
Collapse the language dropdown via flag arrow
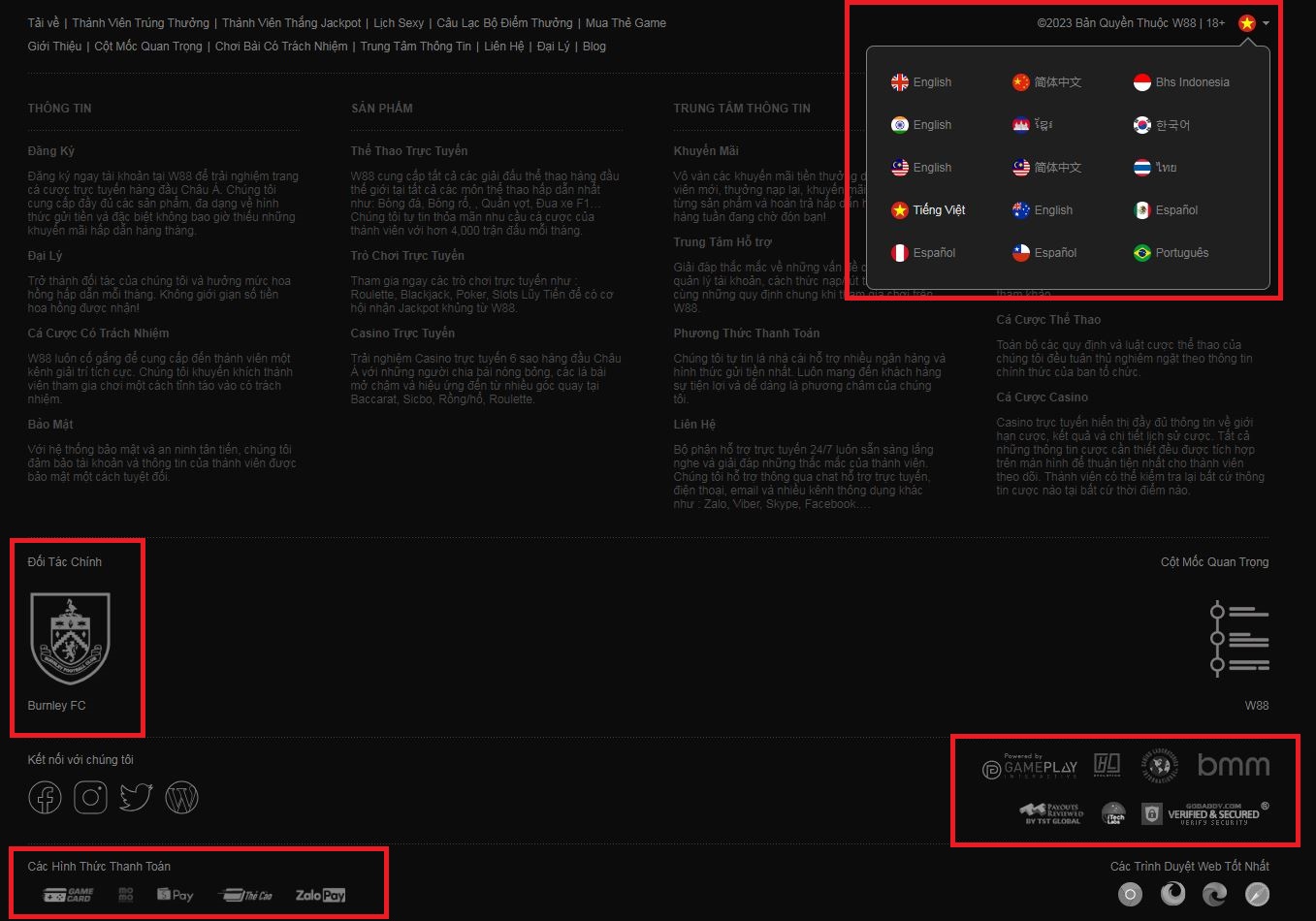click(x=1266, y=23)
